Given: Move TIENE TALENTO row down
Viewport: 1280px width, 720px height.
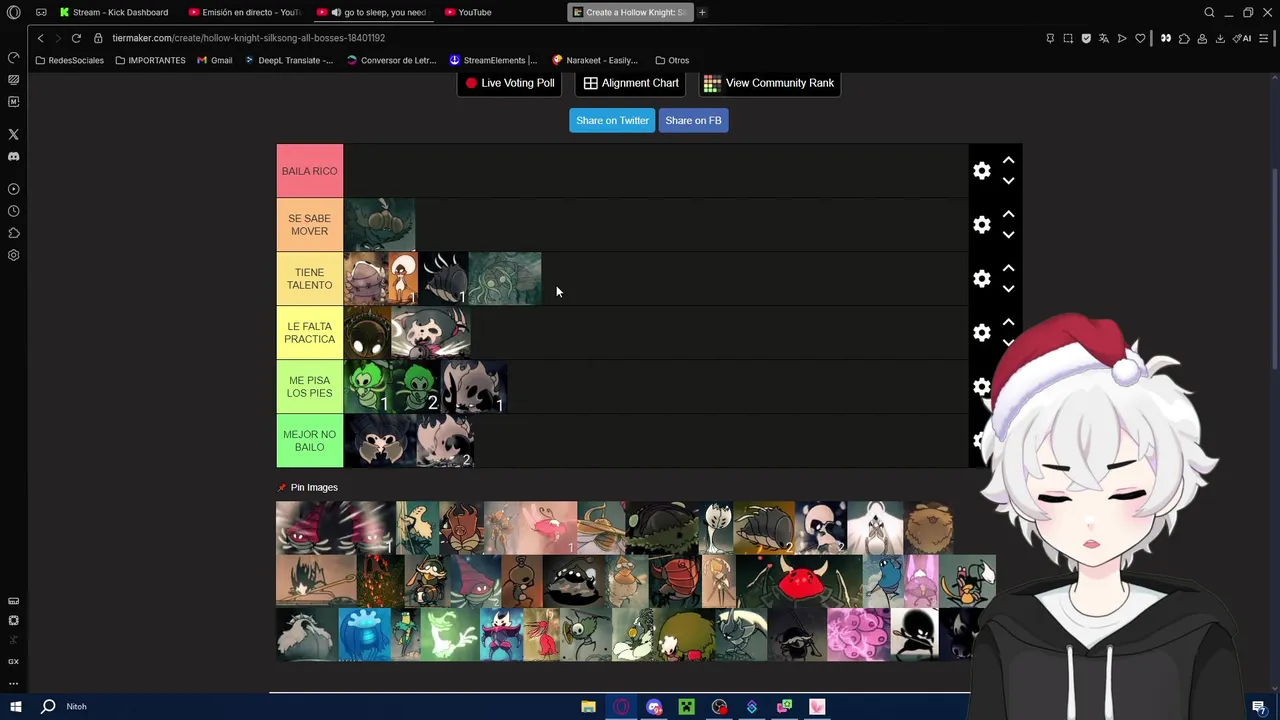Looking at the screenshot, I should click(x=1008, y=289).
